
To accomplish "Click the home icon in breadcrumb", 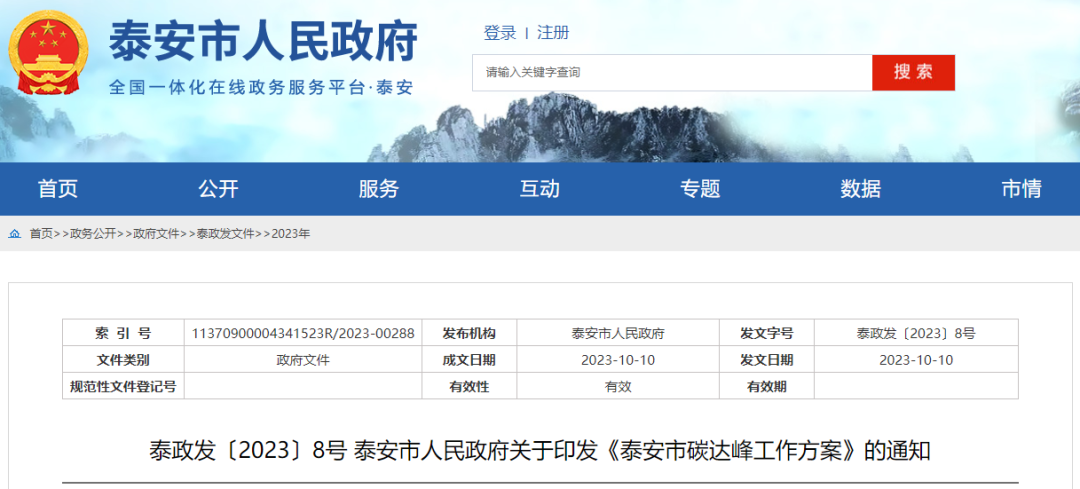I will pos(15,234).
